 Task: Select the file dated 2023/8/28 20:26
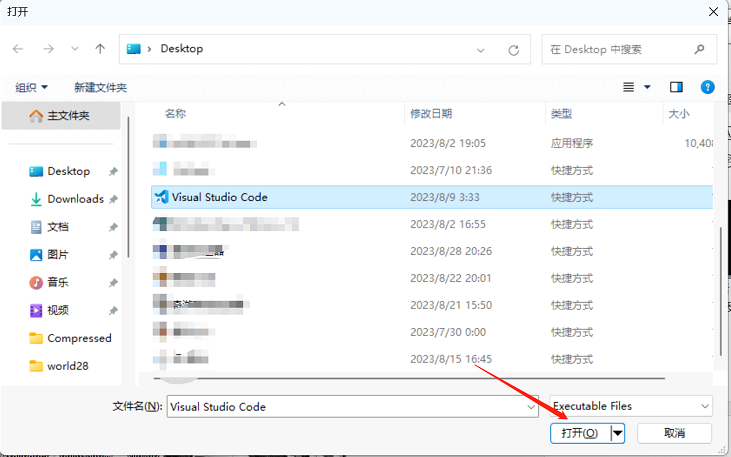(x=432, y=251)
